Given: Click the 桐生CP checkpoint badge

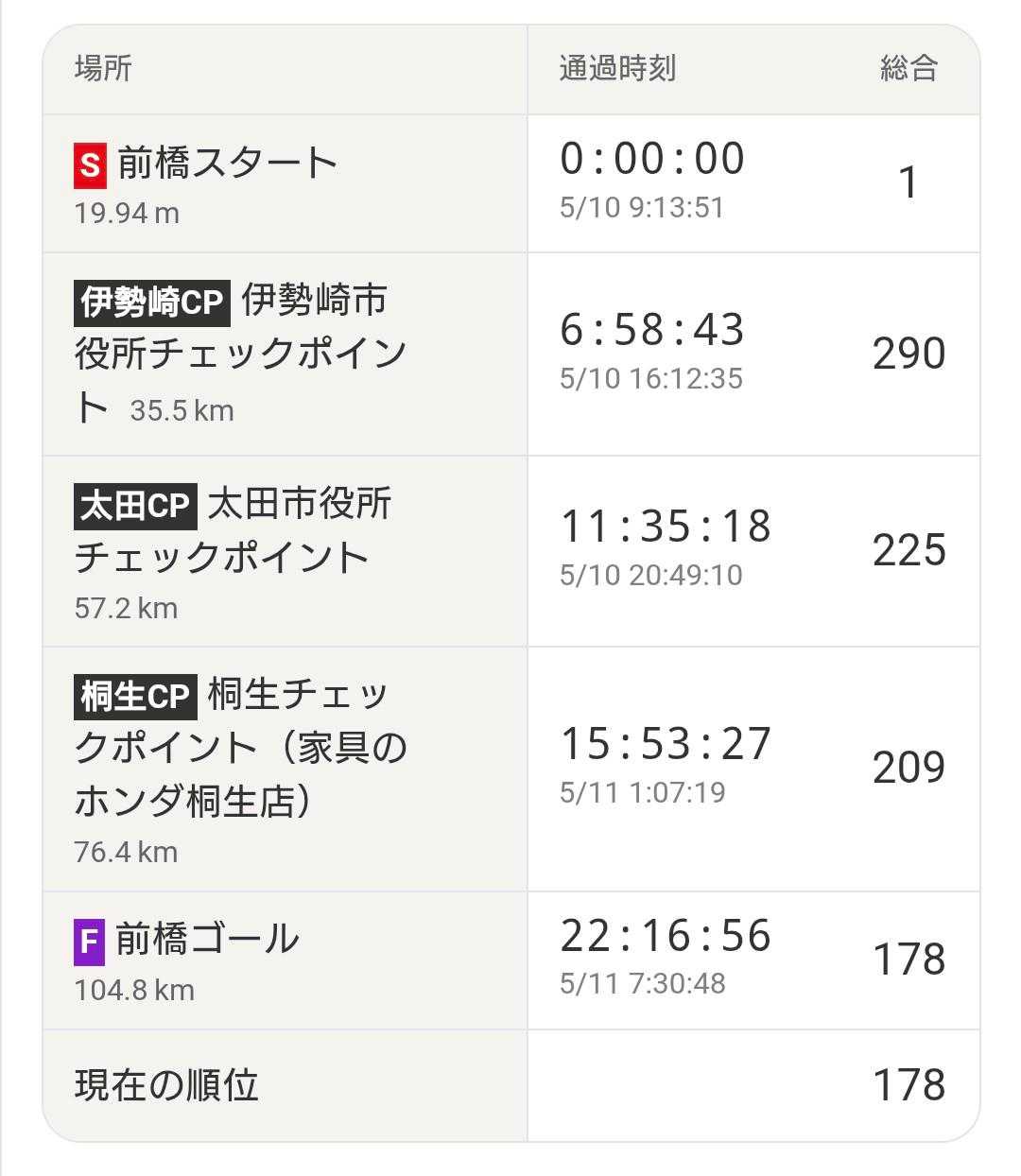Looking at the screenshot, I should coord(134,696).
